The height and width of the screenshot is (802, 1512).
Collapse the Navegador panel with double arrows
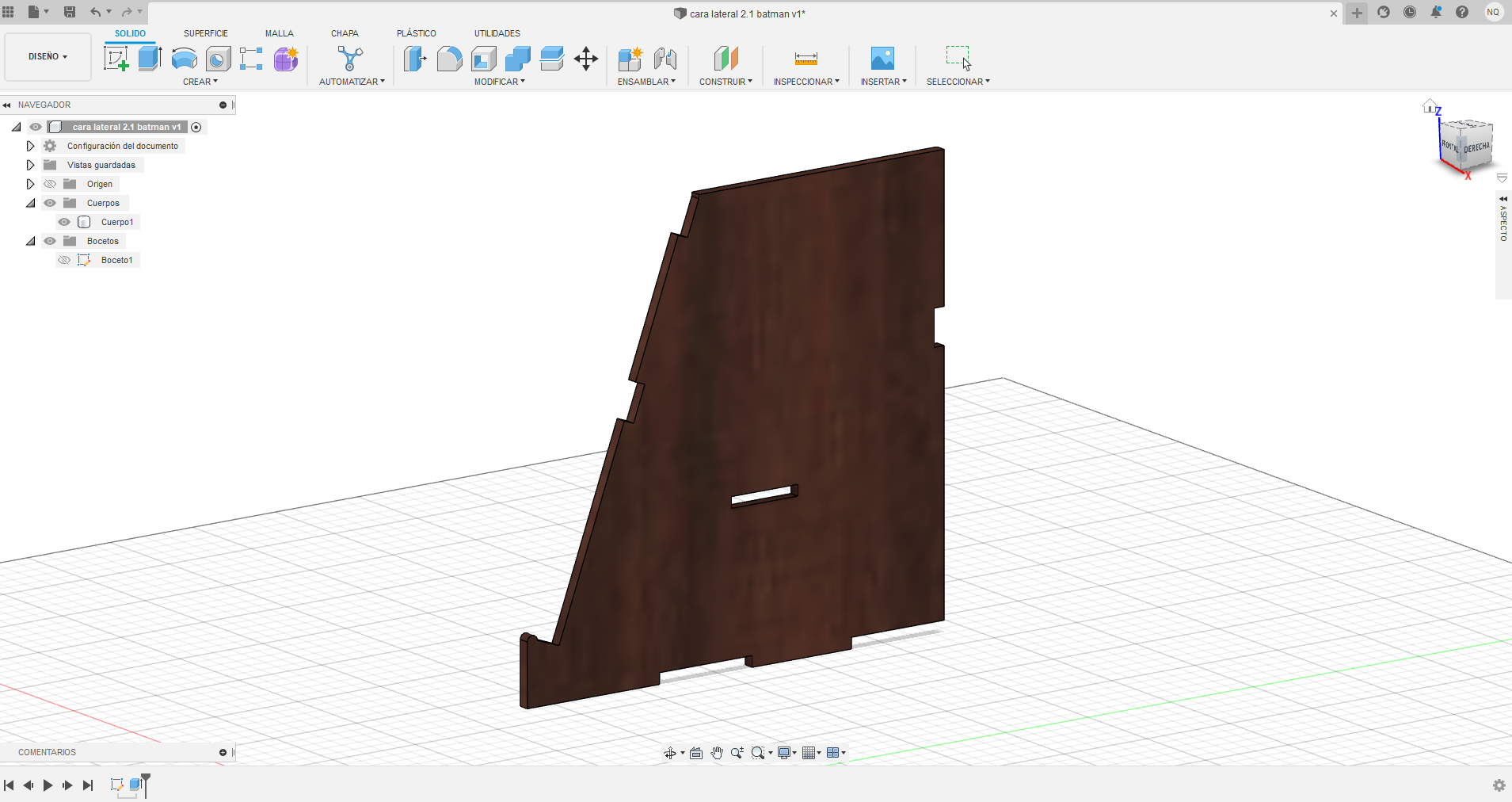click(6, 105)
